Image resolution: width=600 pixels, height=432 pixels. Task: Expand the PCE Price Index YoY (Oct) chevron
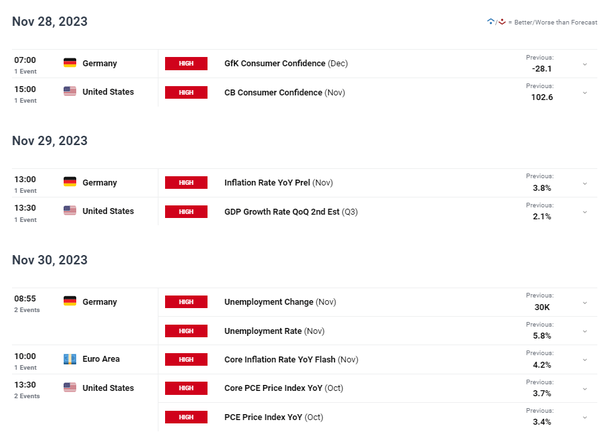pos(584,416)
